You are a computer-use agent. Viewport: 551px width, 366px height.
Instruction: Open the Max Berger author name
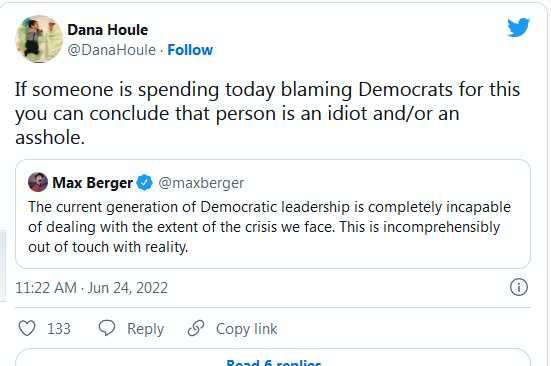point(92,183)
